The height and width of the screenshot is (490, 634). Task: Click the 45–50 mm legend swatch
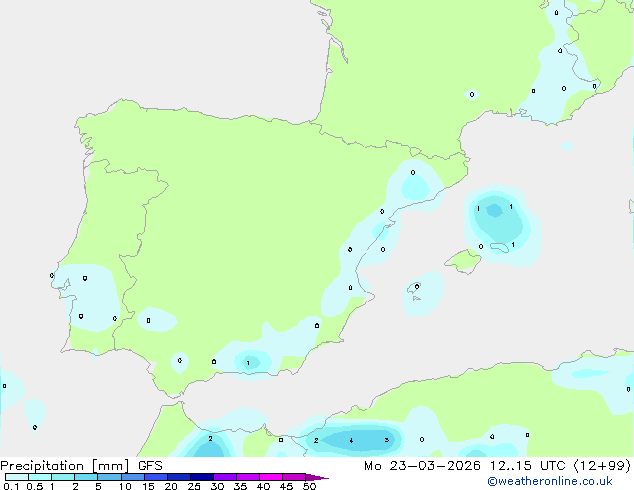294,477
